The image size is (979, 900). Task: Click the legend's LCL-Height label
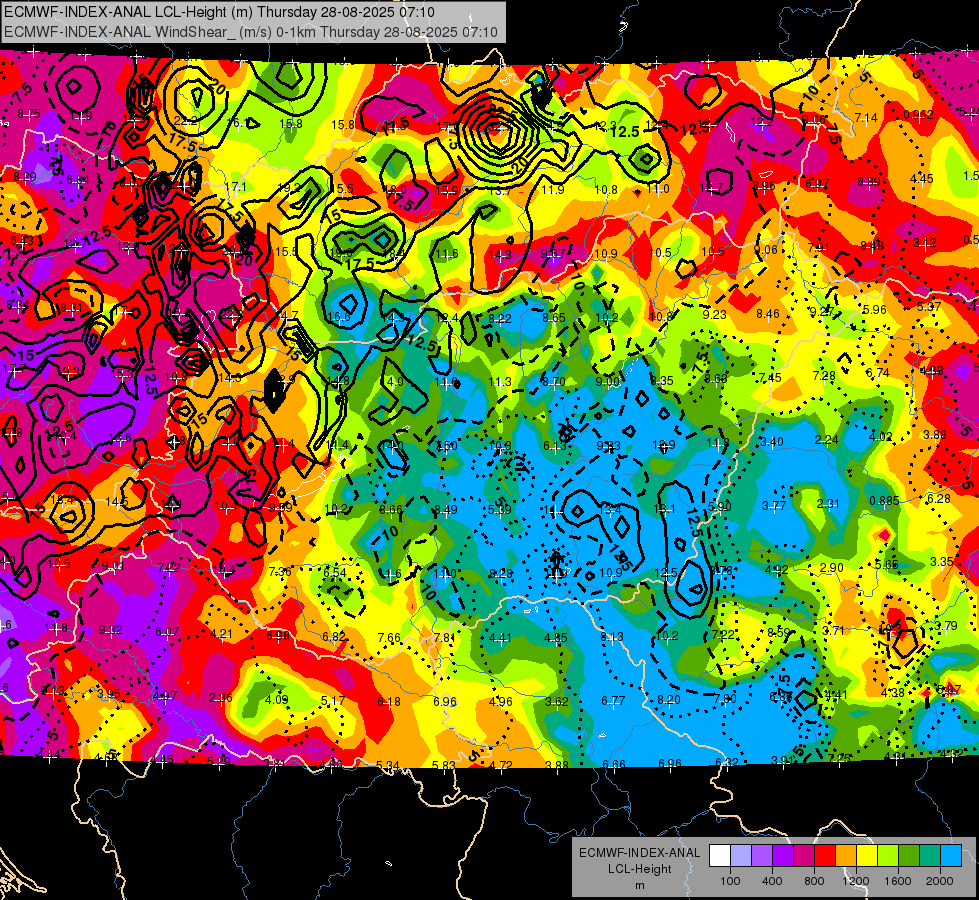coord(639,869)
